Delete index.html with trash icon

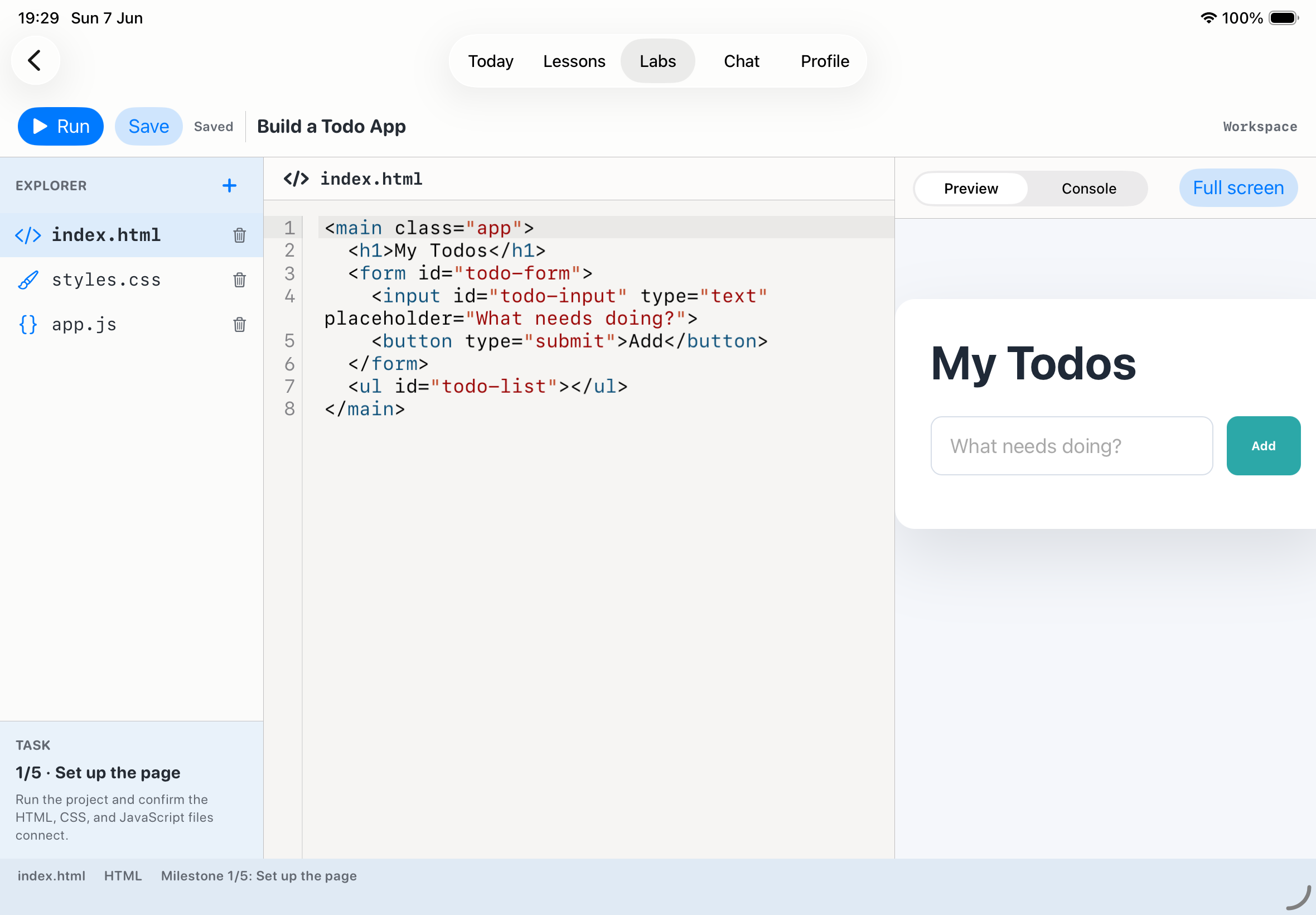click(x=239, y=235)
